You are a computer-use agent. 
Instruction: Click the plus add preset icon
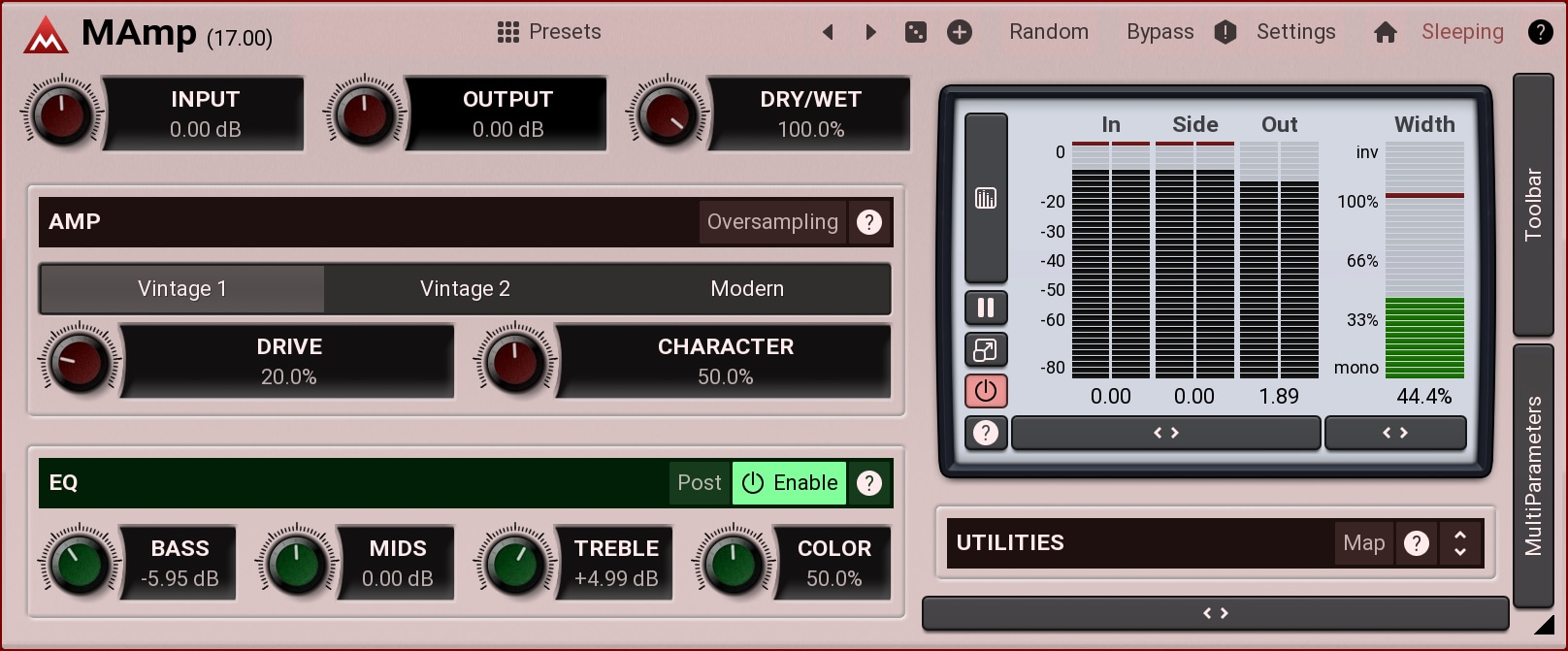(x=959, y=32)
